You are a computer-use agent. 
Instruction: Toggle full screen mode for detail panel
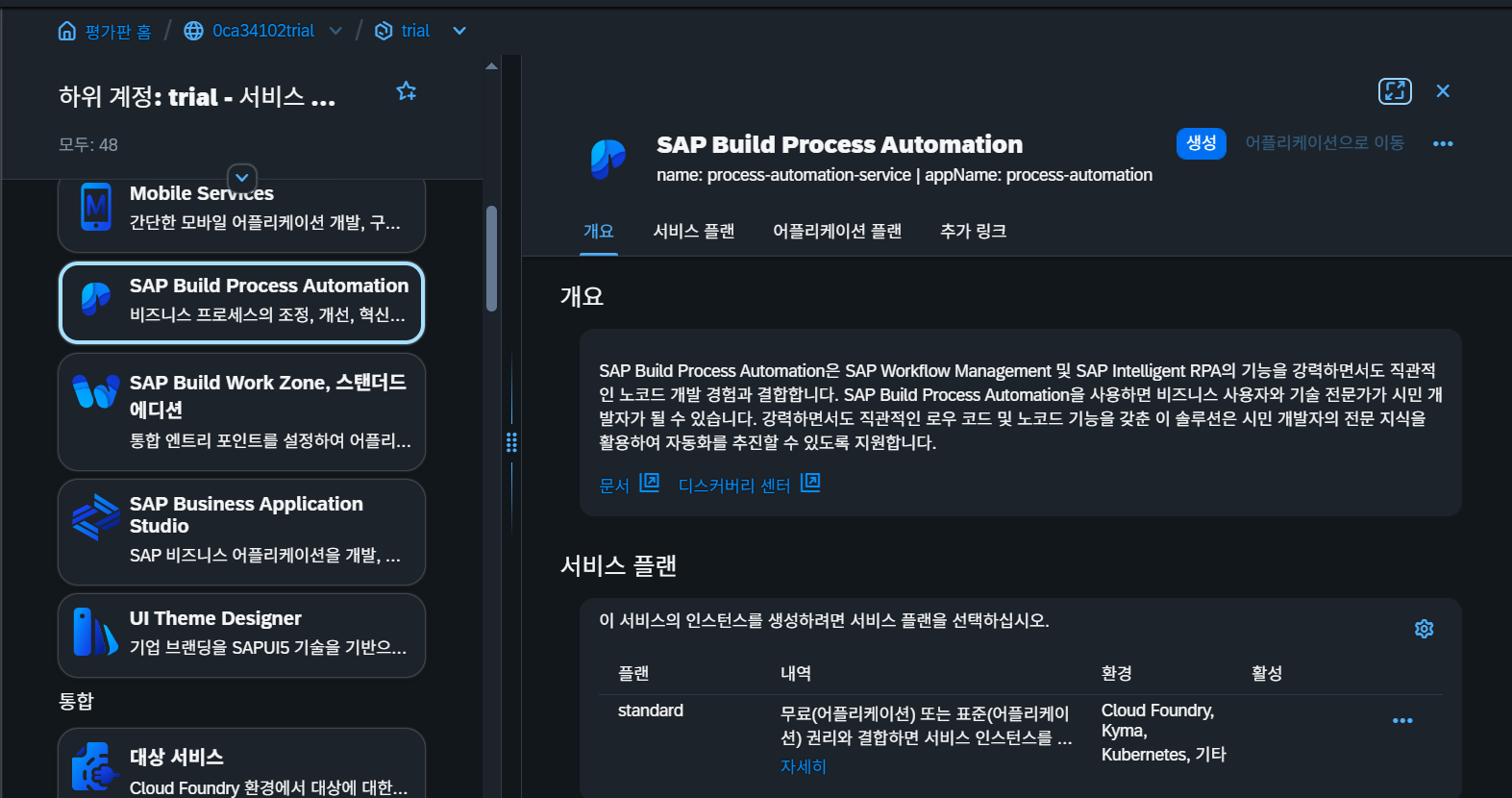pos(1395,91)
